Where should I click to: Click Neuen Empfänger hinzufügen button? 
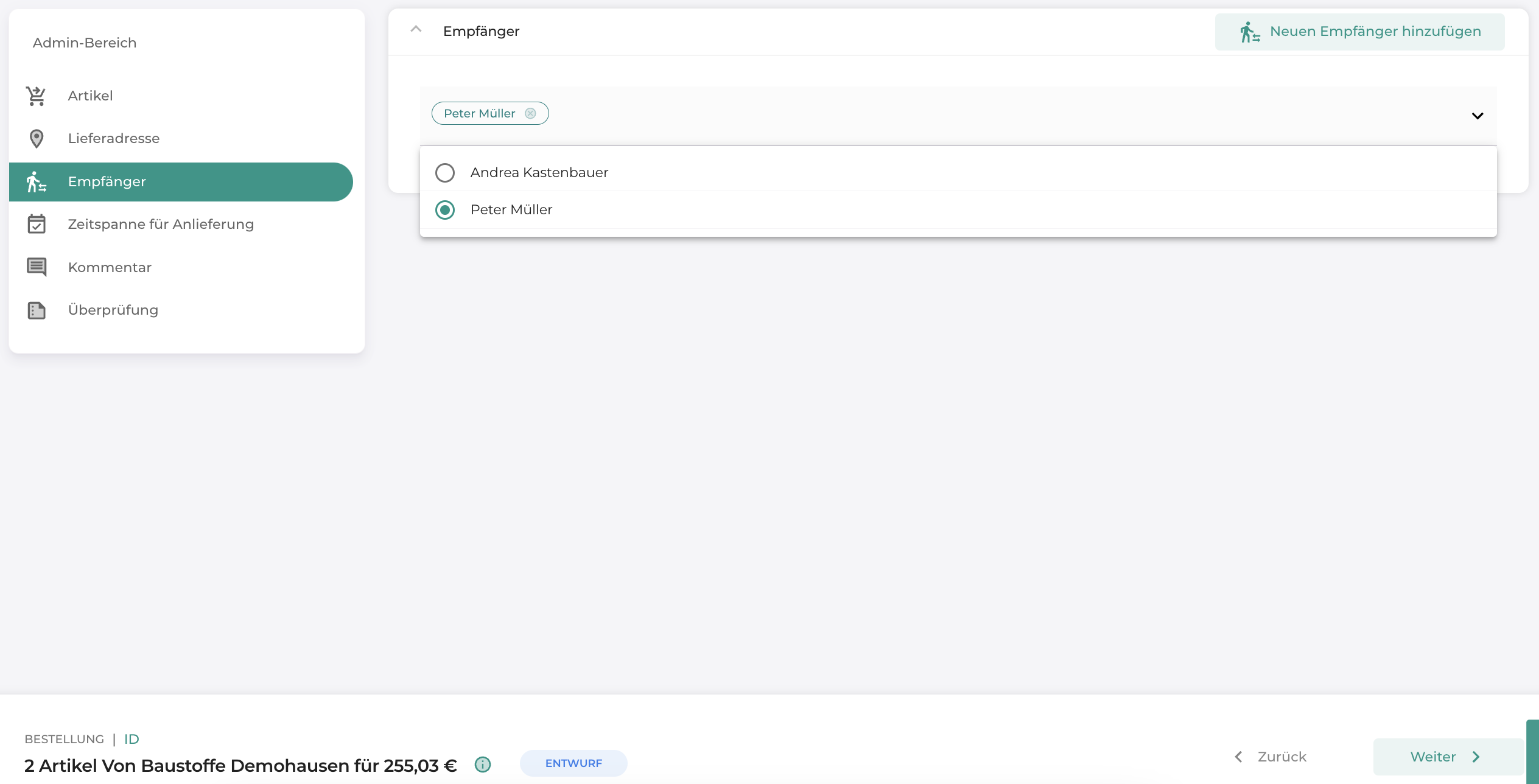1360,32
